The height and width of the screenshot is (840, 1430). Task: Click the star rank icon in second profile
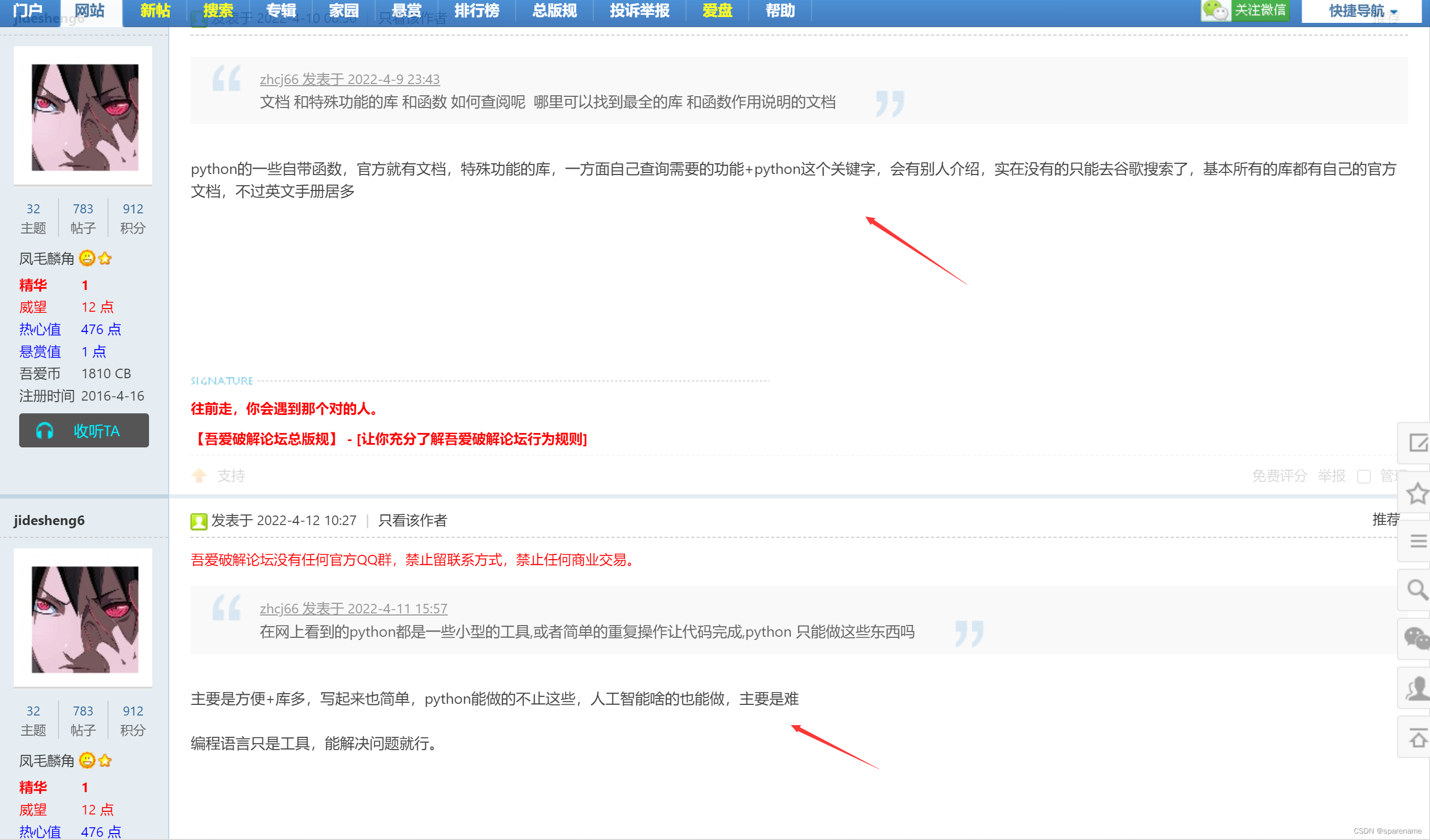click(x=105, y=761)
